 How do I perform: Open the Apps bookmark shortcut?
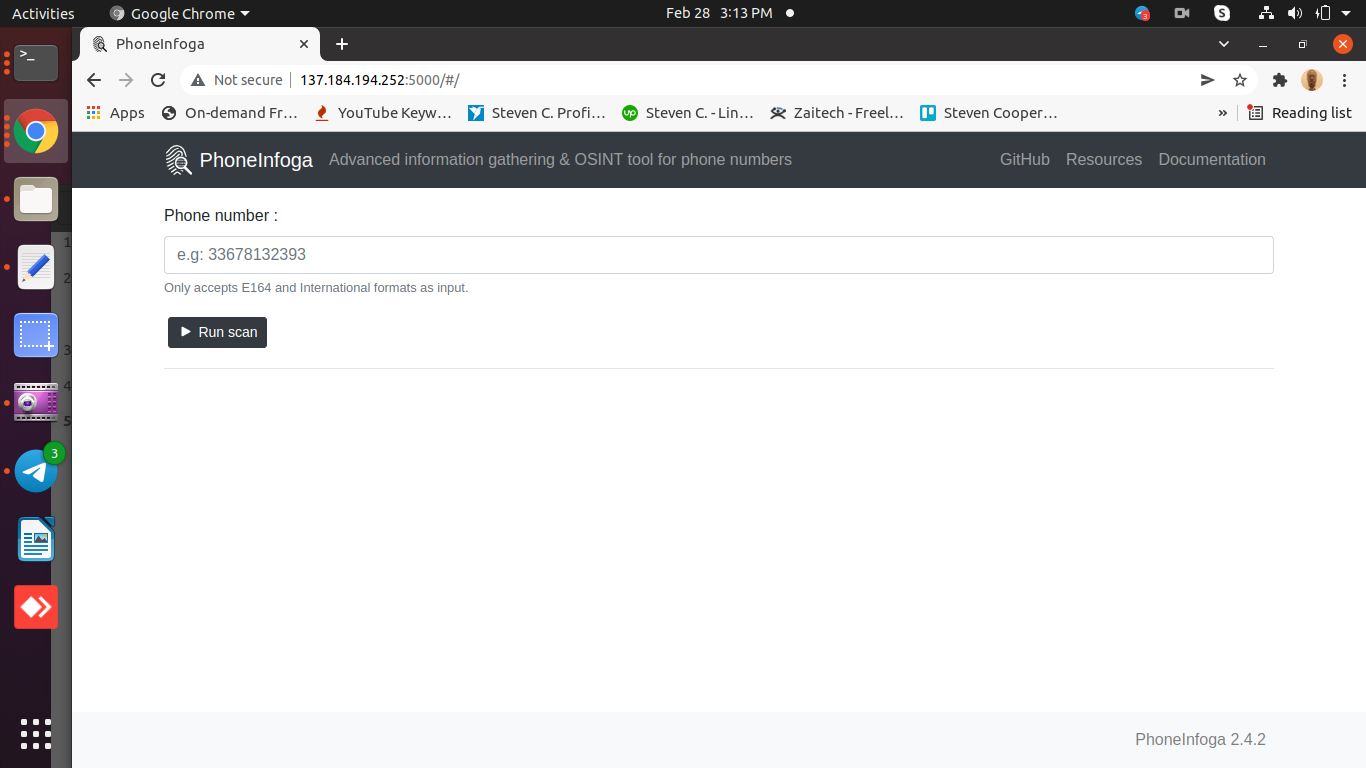[x=116, y=113]
